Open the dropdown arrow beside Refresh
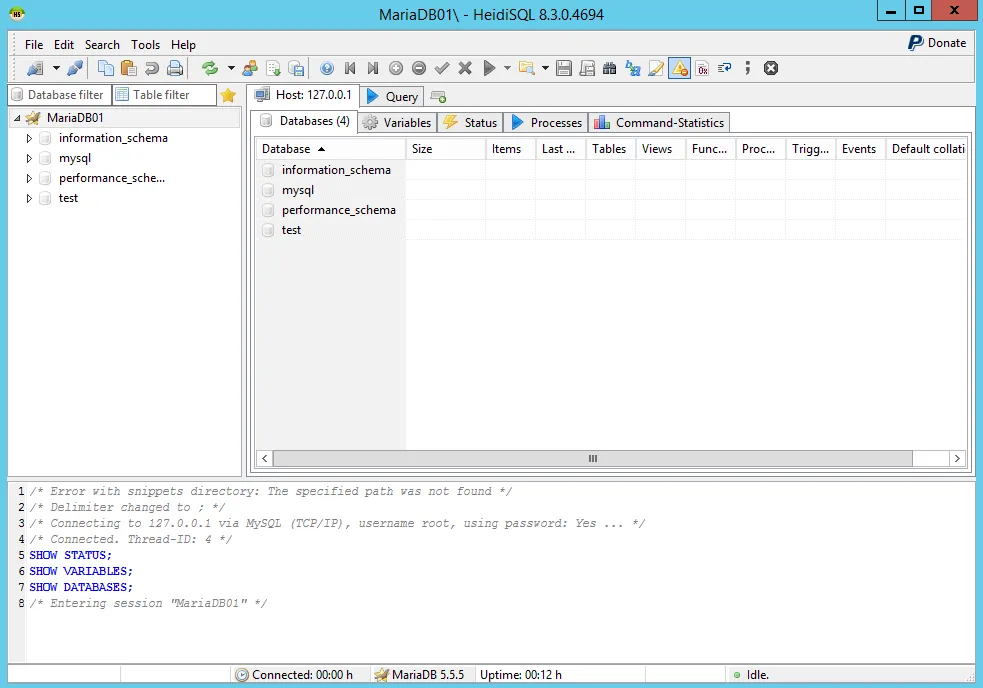Screen dimensions: 983x688 [231, 69]
